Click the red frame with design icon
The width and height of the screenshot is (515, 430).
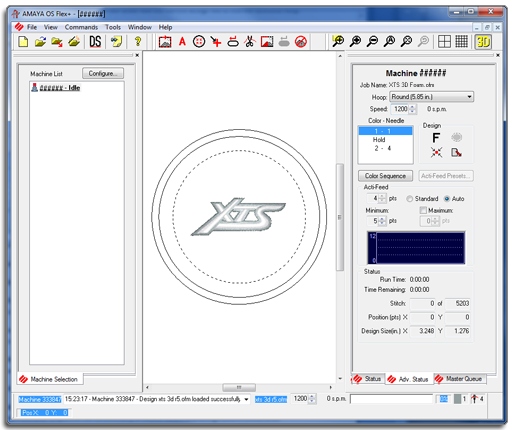click(x=165, y=42)
